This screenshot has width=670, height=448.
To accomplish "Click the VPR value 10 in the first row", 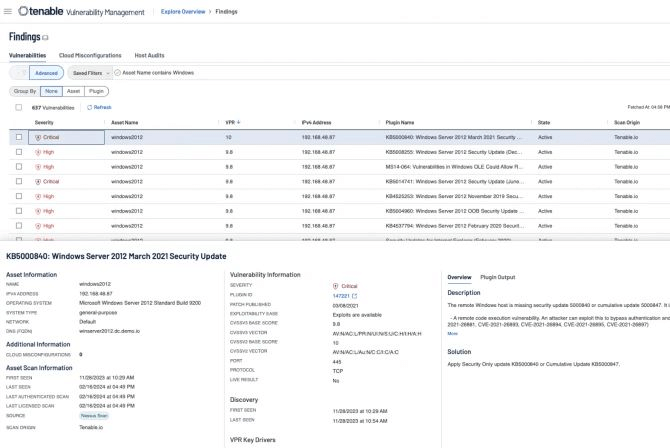I will (x=228, y=137).
